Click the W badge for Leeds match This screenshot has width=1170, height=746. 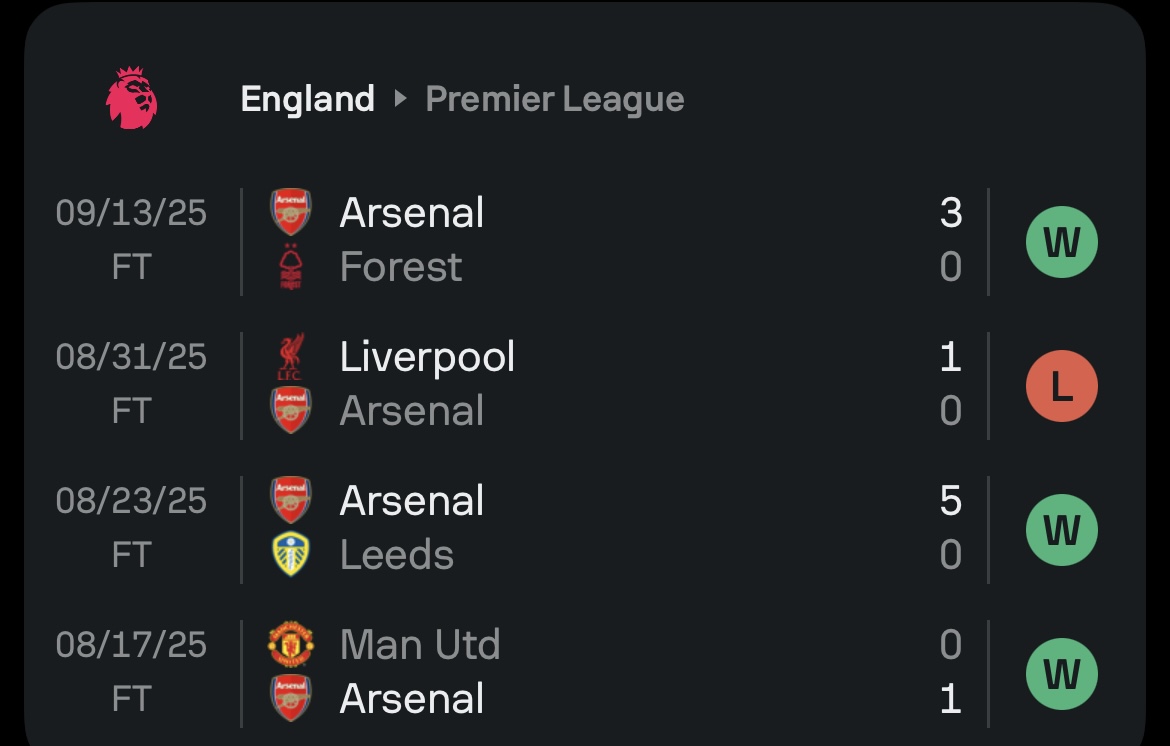(x=1062, y=530)
